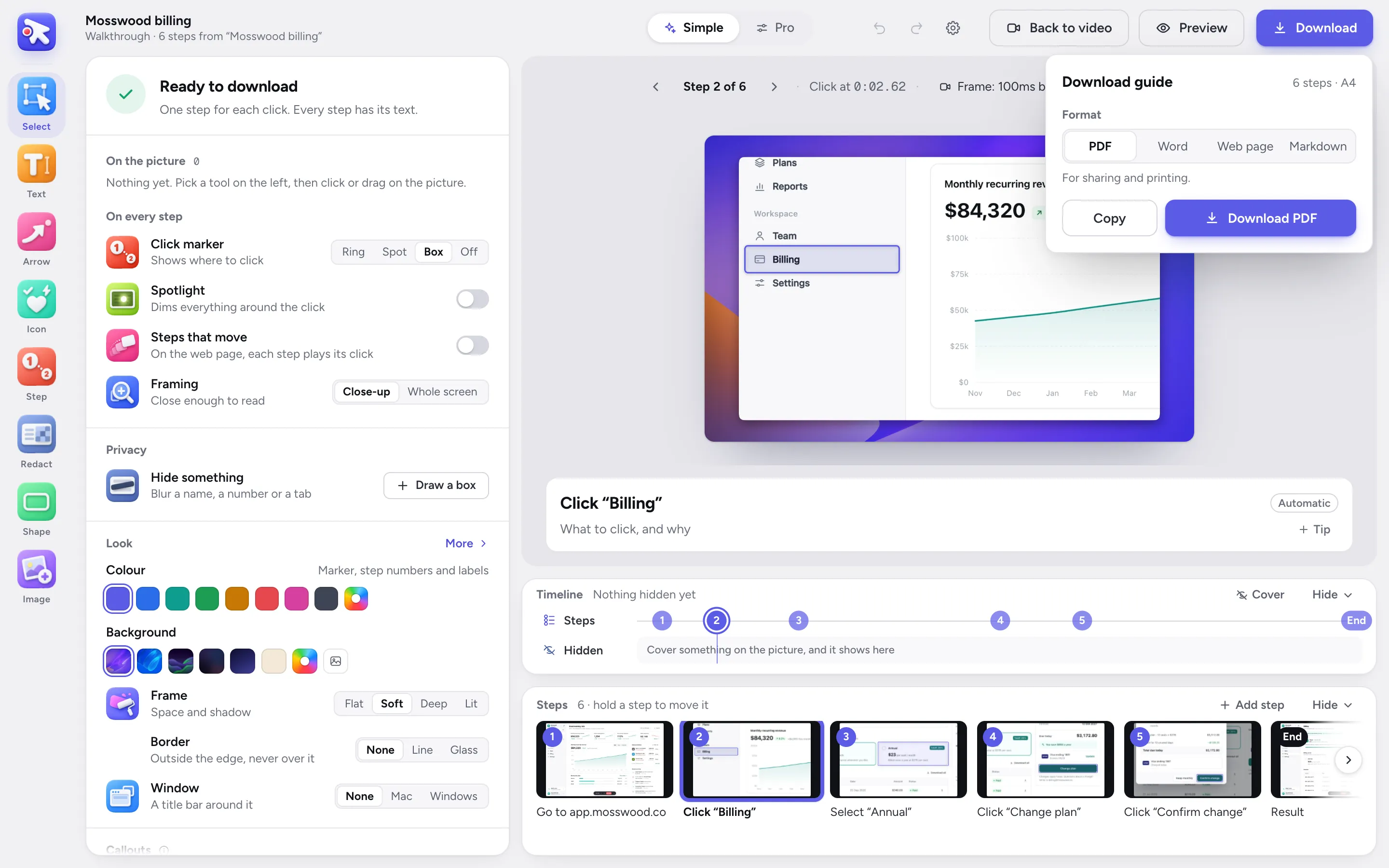Expand Look options via More

[x=466, y=543]
